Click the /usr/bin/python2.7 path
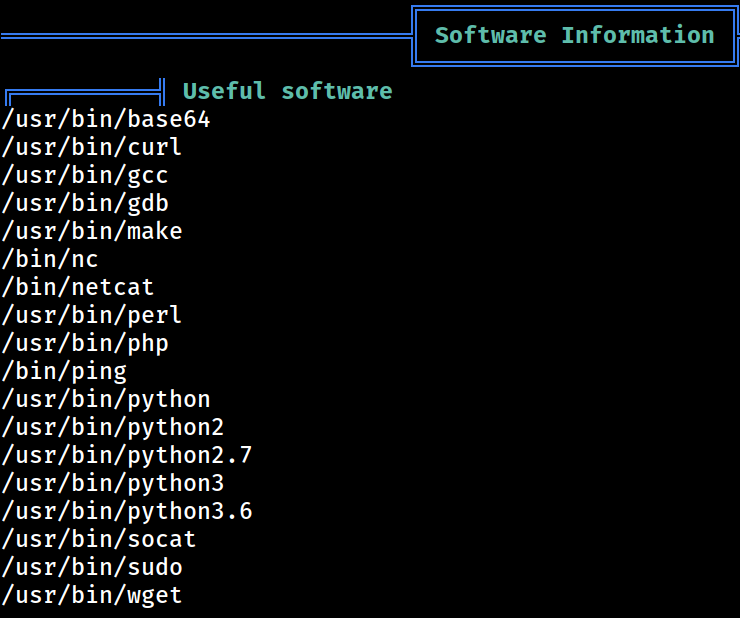This screenshot has height=618, width=740. click(x=127, y=456)
